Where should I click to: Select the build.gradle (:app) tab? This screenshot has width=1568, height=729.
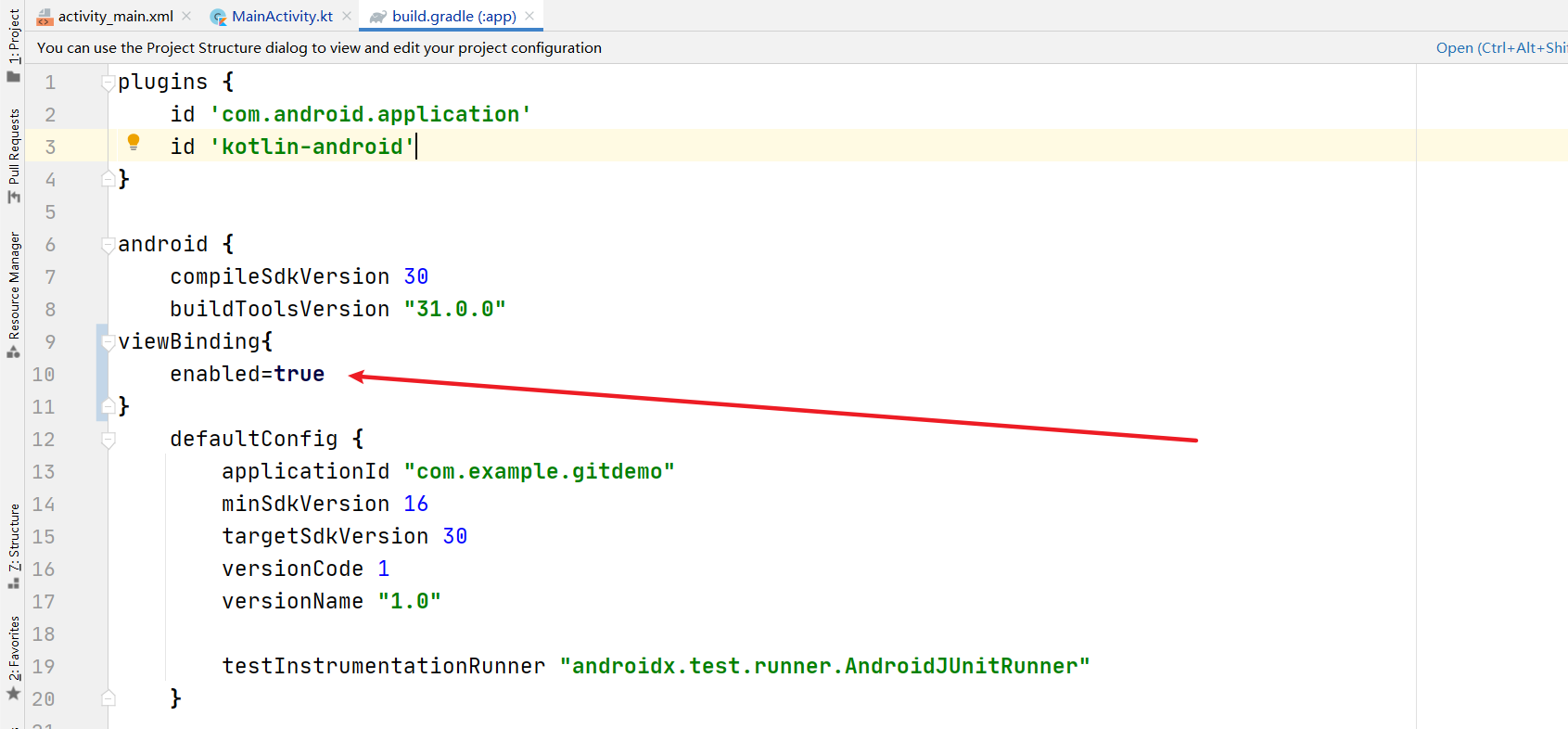tap(443, 16)
